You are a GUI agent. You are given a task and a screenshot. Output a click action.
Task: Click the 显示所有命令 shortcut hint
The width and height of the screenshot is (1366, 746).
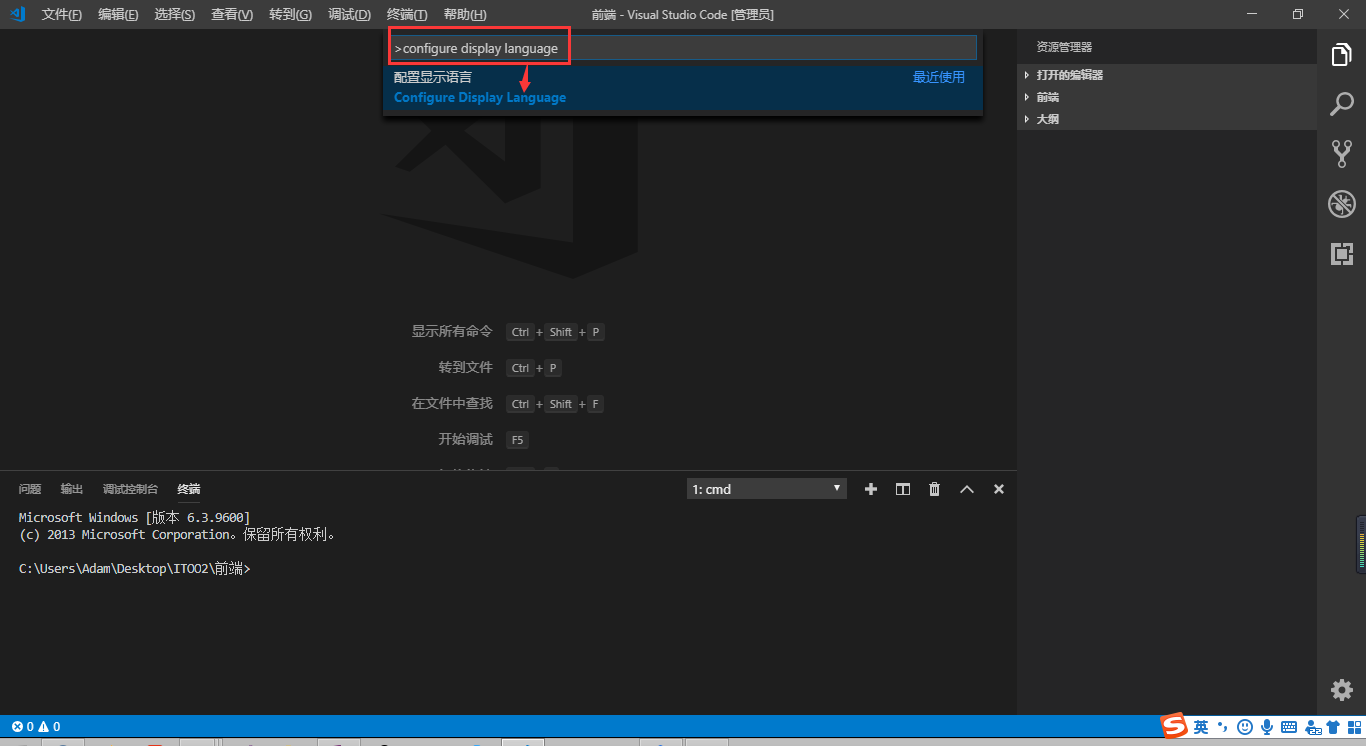(x=452, y=331)
